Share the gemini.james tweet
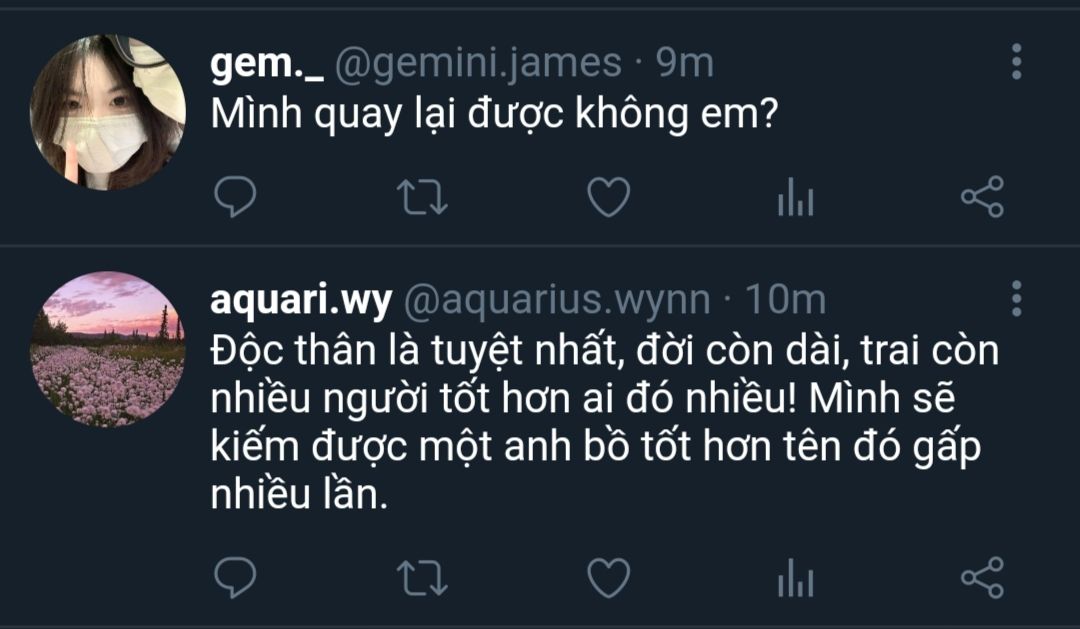This screenshot has height=629, width=1080. tap(982, 196)
